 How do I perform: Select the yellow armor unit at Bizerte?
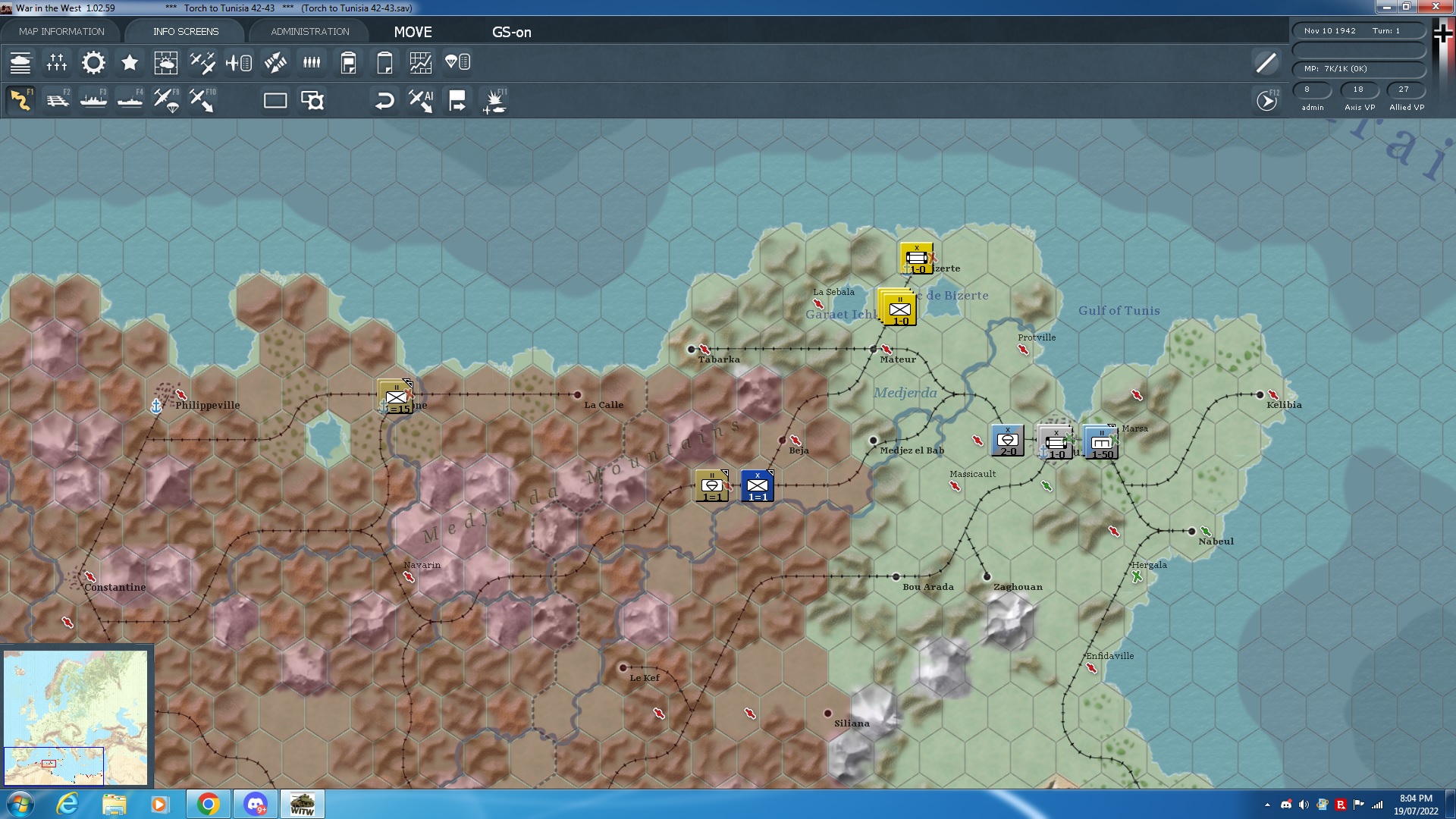[x=916, y=259]
